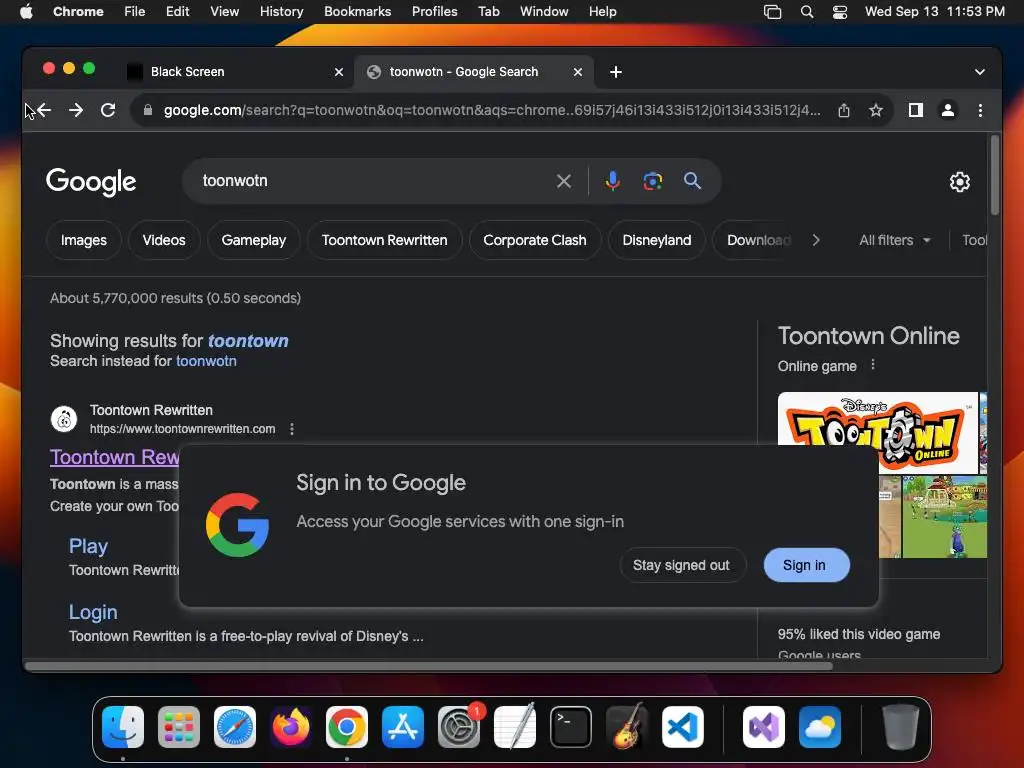Screen dimensions: 1024x768
Task: Open Spotlight search in menu bar
Action: [x=807, y=12]
